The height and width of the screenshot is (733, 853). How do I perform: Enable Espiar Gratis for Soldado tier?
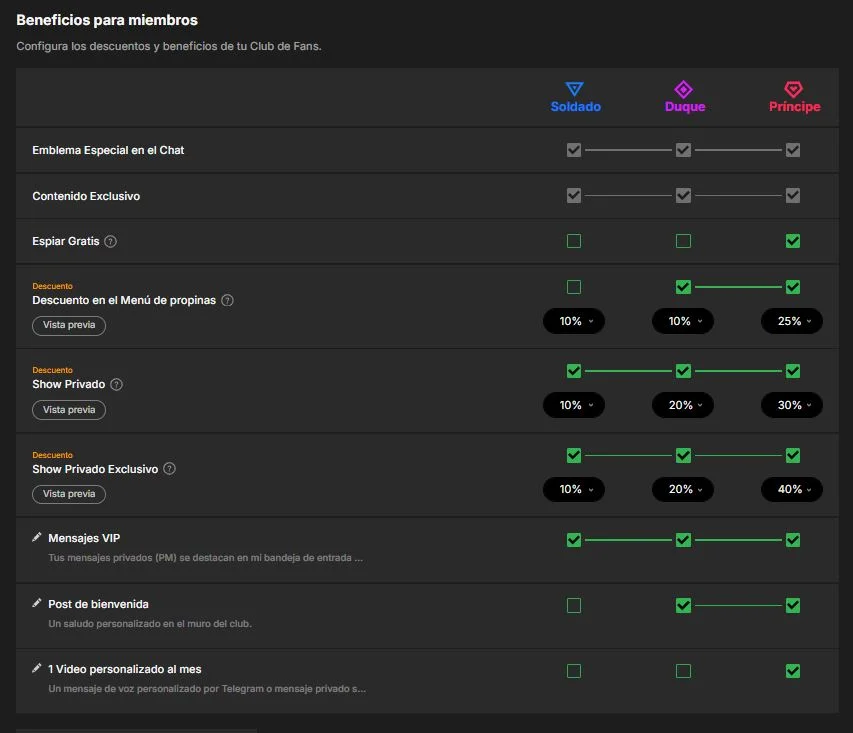pos(574,241)
